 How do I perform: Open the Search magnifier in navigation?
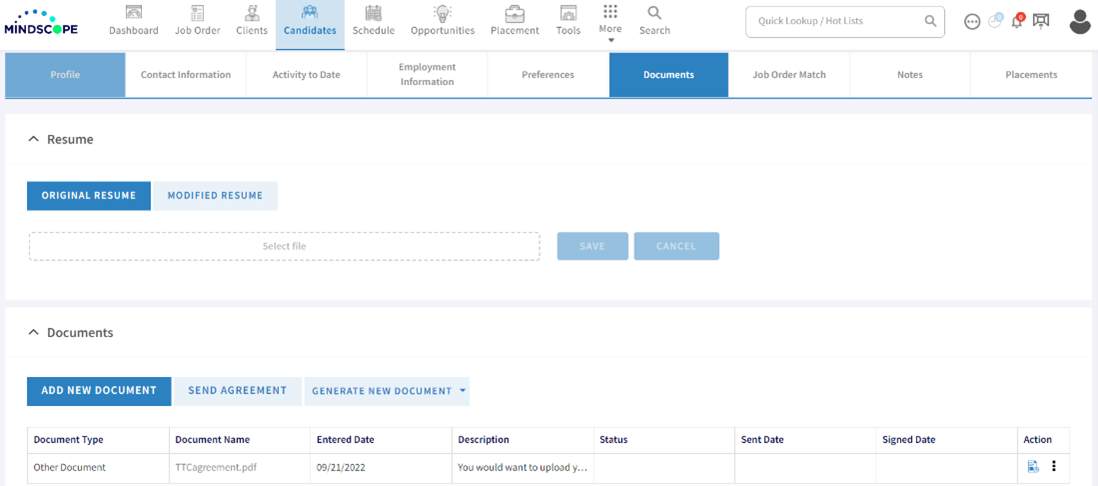(655, 21)
